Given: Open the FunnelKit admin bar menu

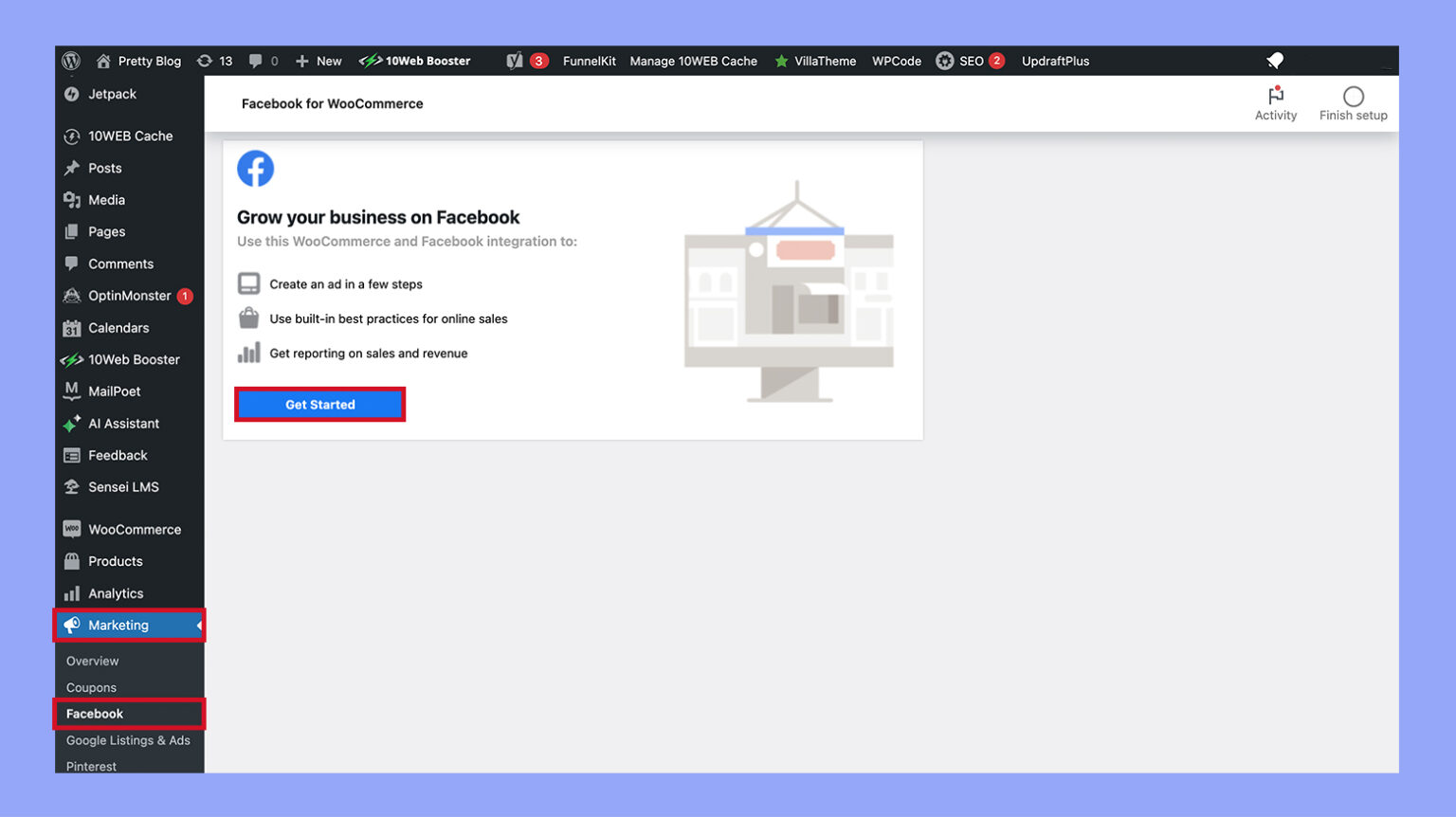Looking at the screenshot, I should pyautogui.click(x=590, y=61).
